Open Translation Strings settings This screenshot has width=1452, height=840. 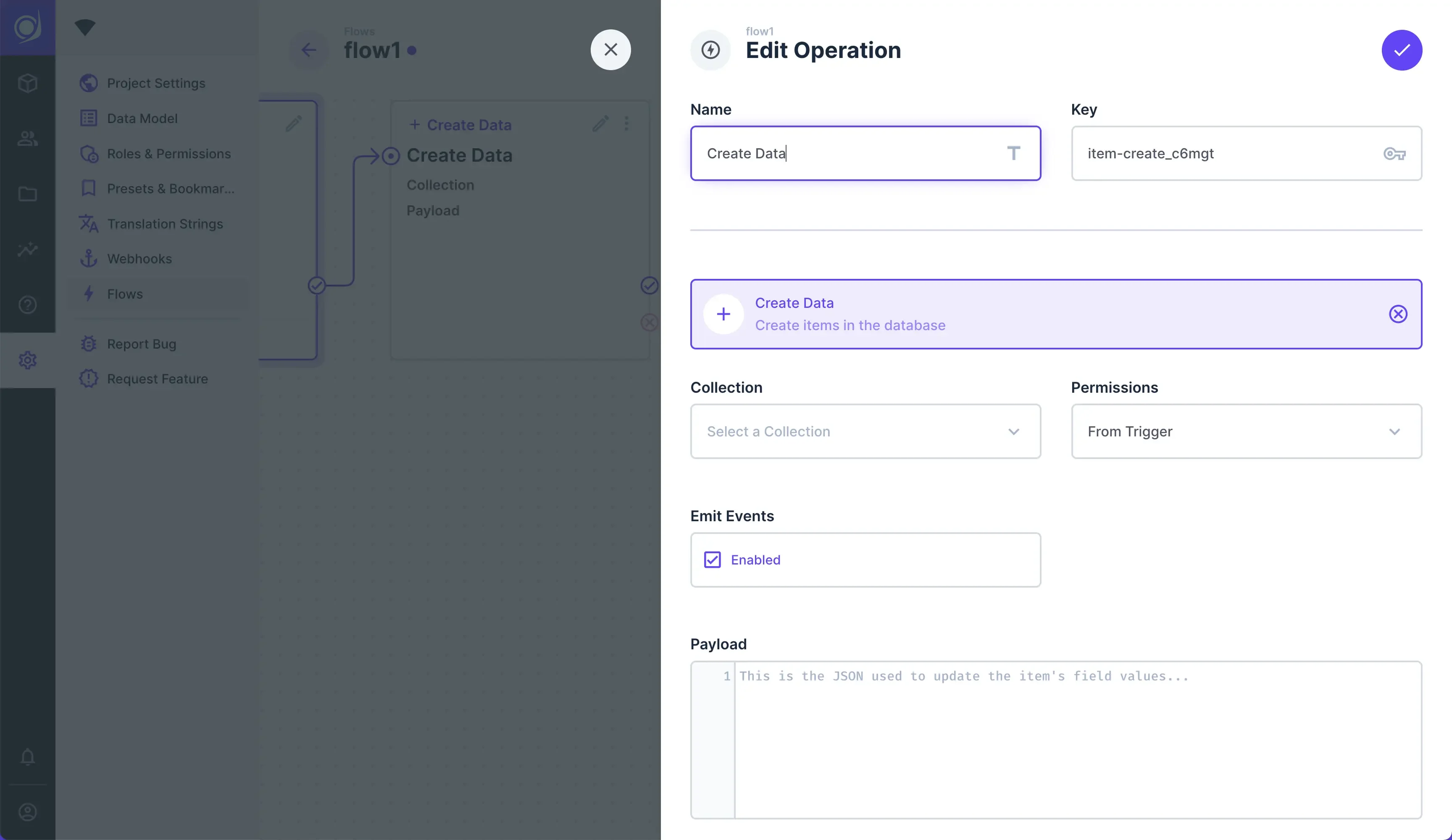click(x=165, y=223)
